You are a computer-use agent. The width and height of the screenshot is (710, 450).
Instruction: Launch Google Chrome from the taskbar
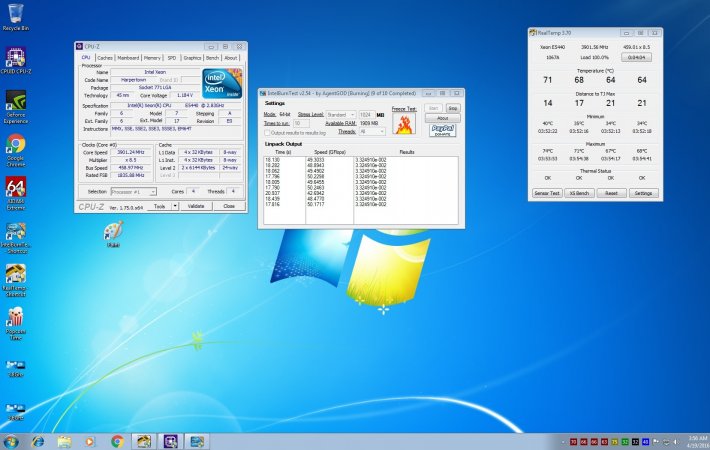point(117,441)
